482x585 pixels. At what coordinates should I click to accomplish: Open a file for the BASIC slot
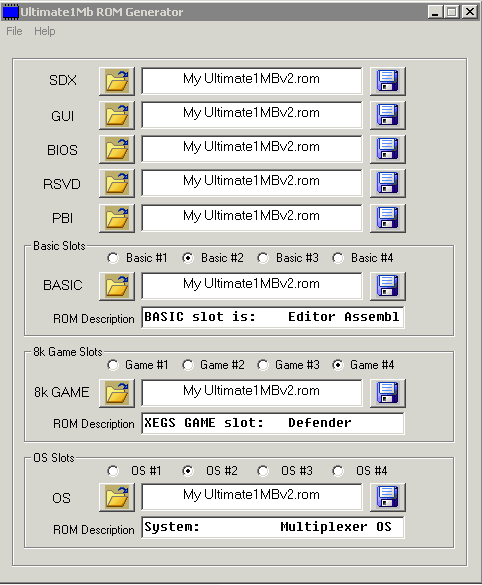coord(117,286)
